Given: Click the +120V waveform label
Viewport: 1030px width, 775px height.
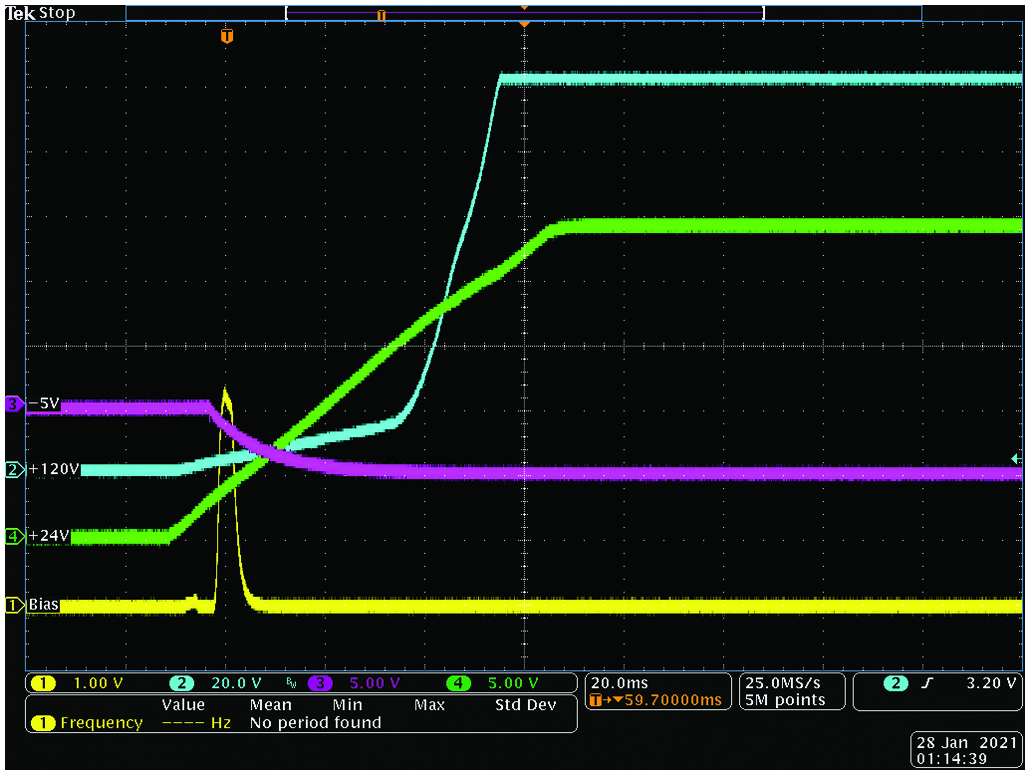Looking at the screenshot, I should click(53, 470).
